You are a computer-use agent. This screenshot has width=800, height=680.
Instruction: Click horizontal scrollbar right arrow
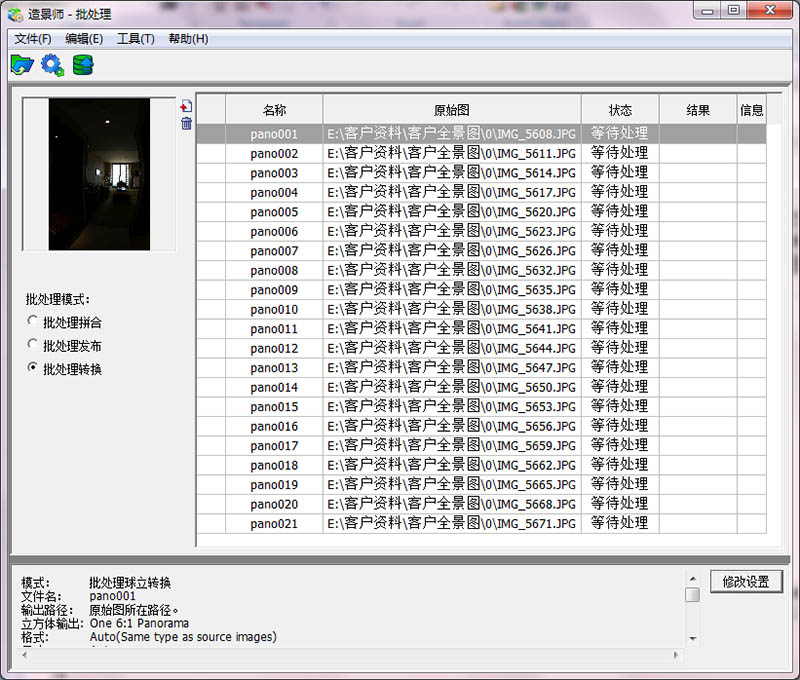(x=676, y=654)
